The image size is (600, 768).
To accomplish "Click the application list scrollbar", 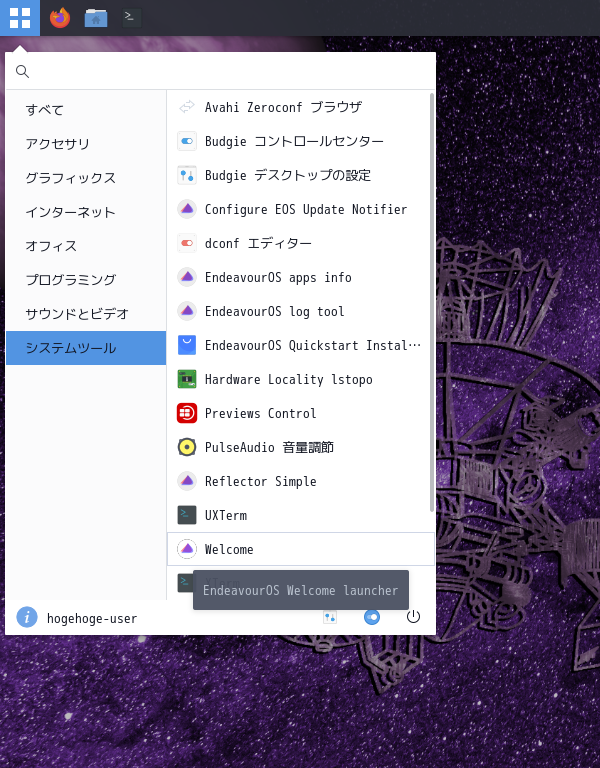I will pos(432,302).
